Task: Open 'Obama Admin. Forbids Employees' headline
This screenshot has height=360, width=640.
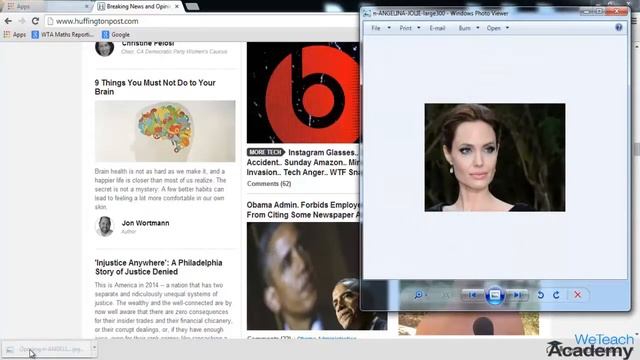Action: tap(303, 210)
